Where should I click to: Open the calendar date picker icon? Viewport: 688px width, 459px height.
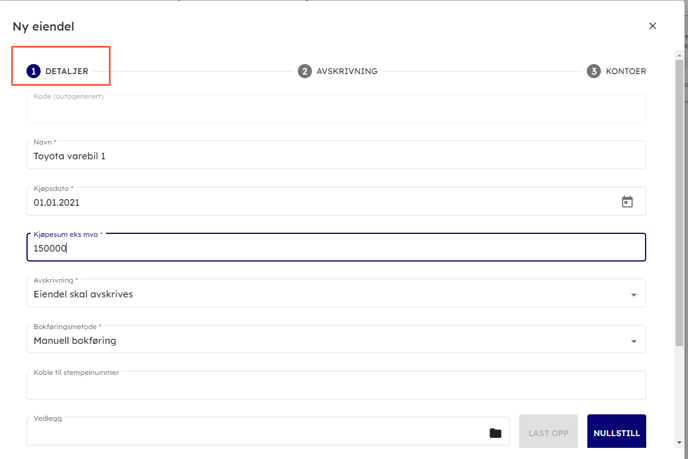coord(627,202)
